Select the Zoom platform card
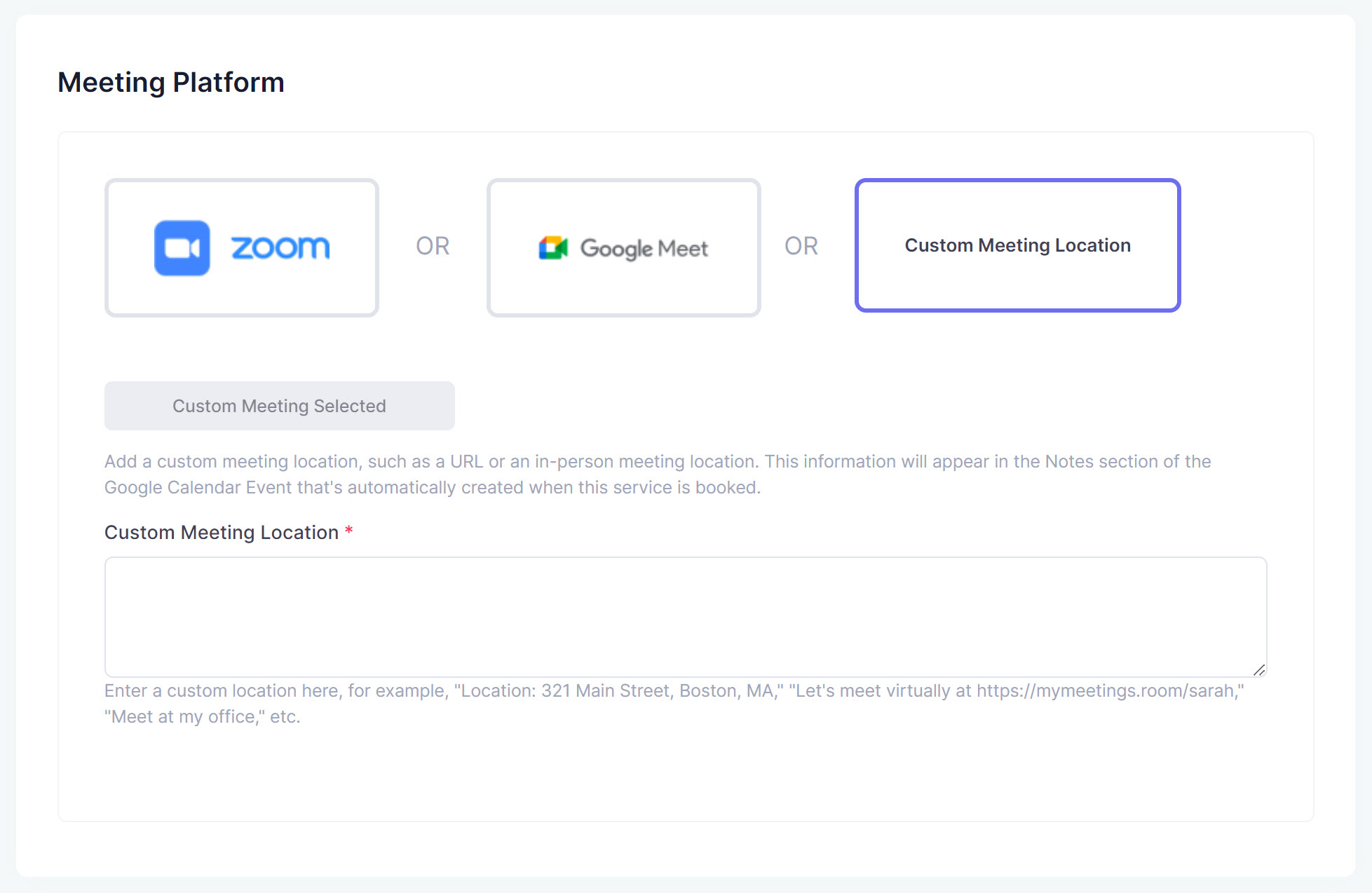This screenshot has width=1372, height=893. click(242, 294)
